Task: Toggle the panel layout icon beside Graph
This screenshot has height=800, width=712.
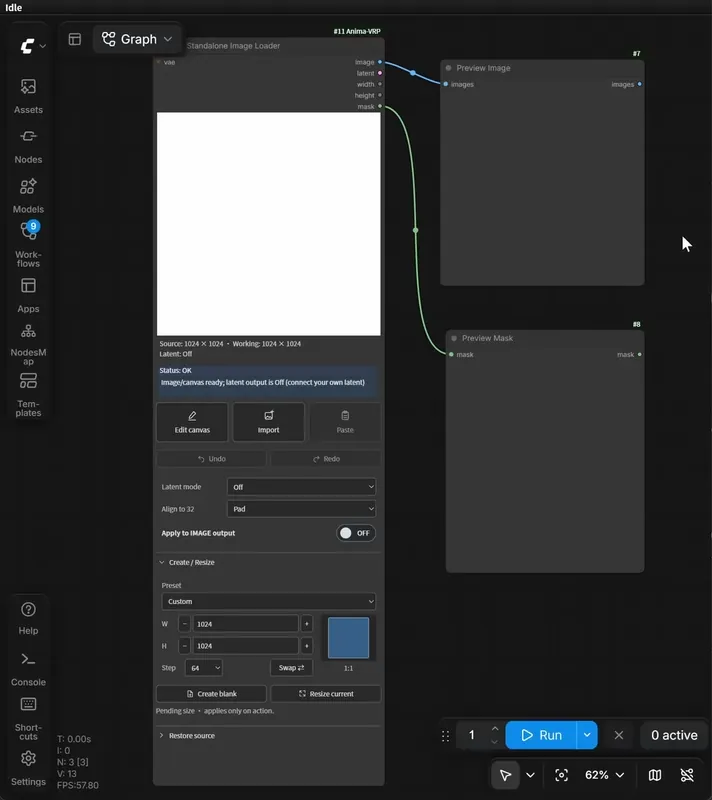Action: coord(75,39)
